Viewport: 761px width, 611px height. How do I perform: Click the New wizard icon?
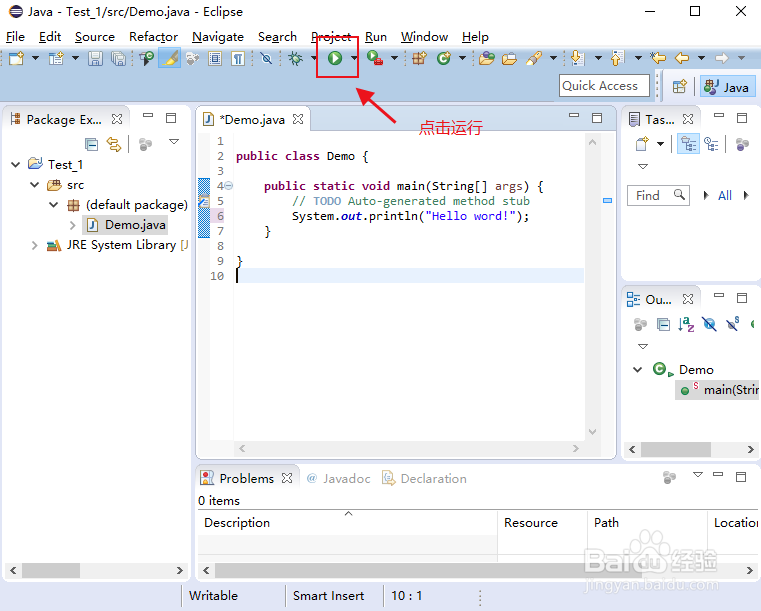(17, 59)
